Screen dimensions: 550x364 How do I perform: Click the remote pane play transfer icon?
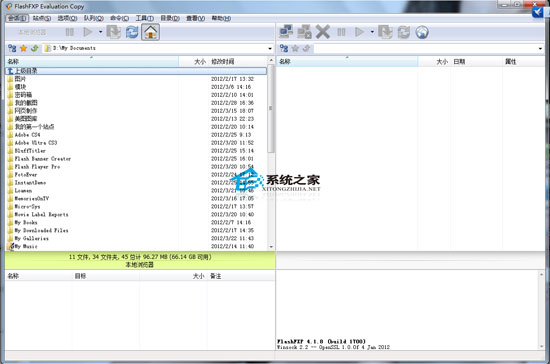point(359,32)
